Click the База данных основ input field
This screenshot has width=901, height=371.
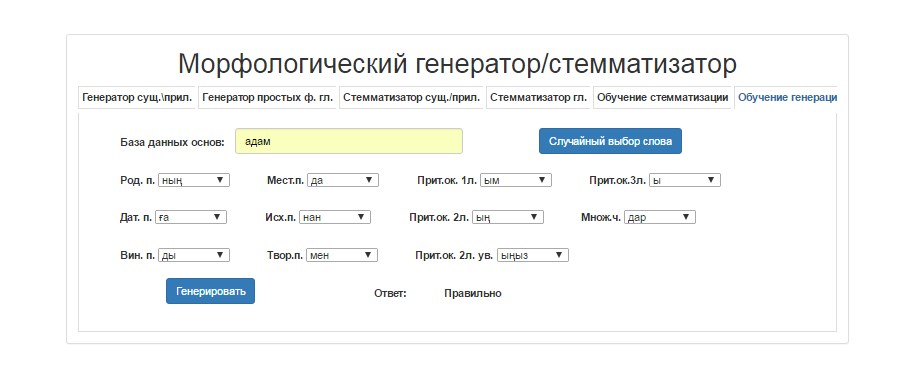coord(349,141)
